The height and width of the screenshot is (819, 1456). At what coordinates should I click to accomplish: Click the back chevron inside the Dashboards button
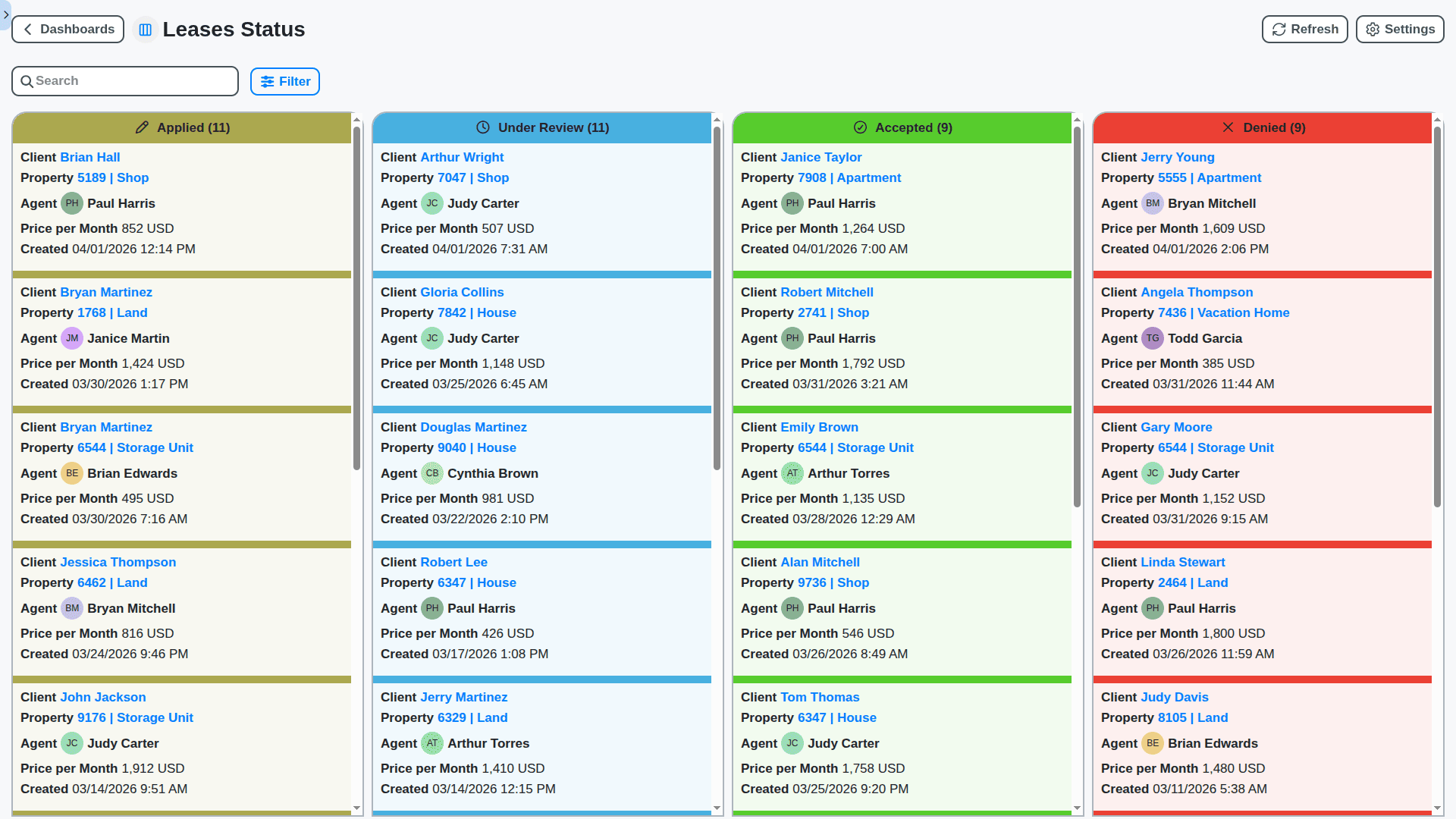coord(27,29)
